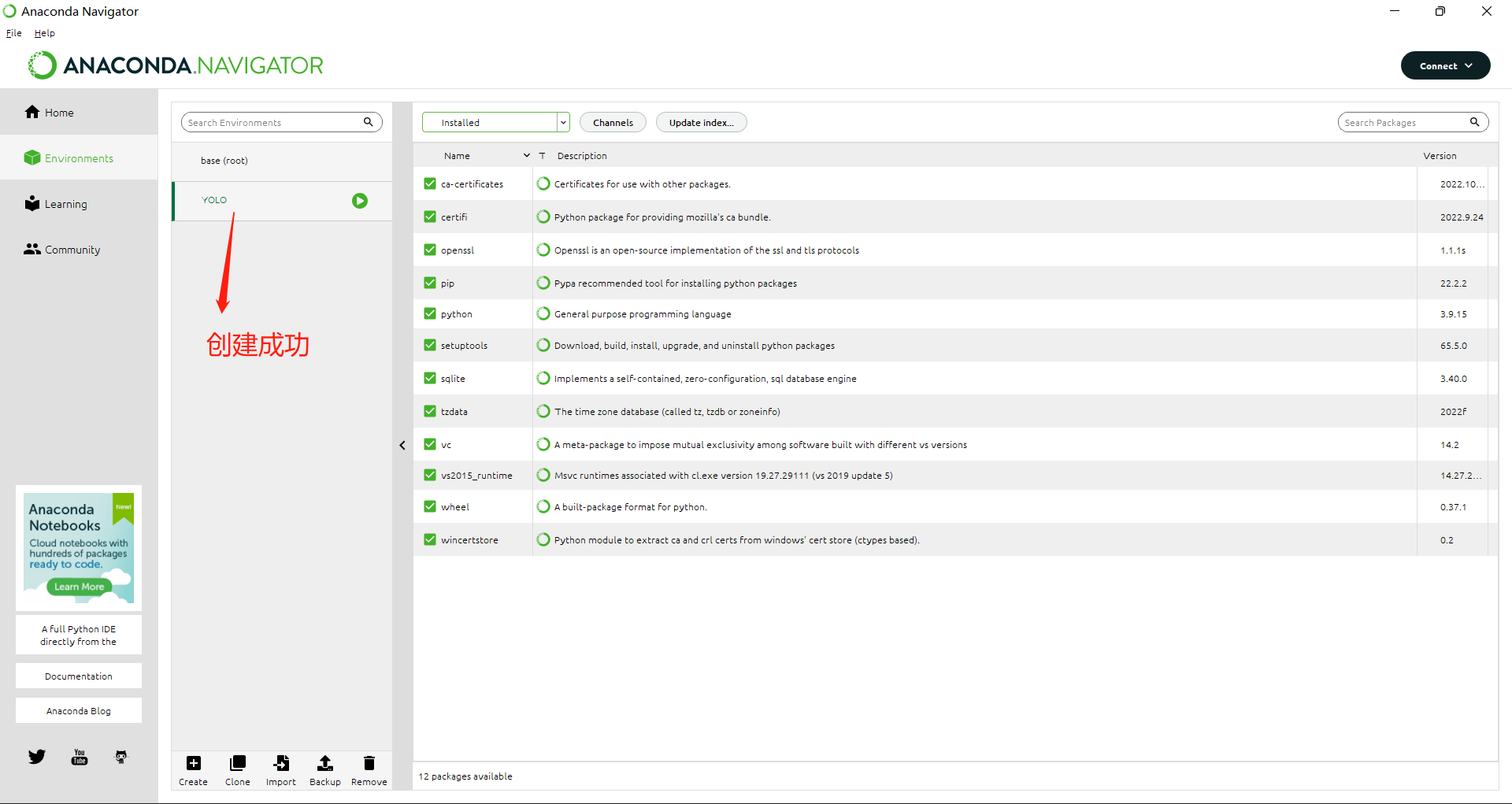1512x804 pixels.
Task: Click python version 3.9.15 cell
Action: pos(1453,313)
